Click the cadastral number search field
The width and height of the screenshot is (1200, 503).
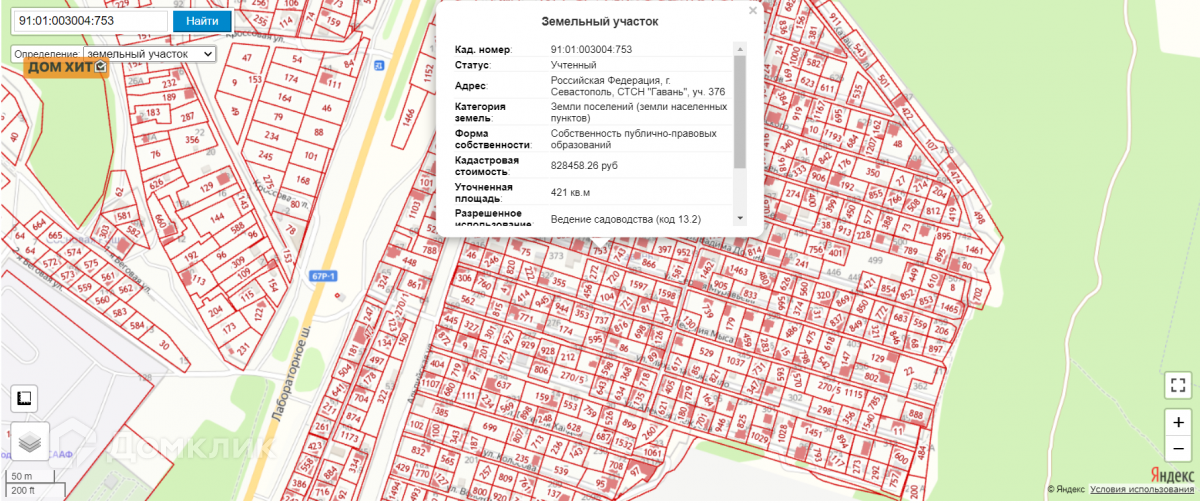pos(90,20)
